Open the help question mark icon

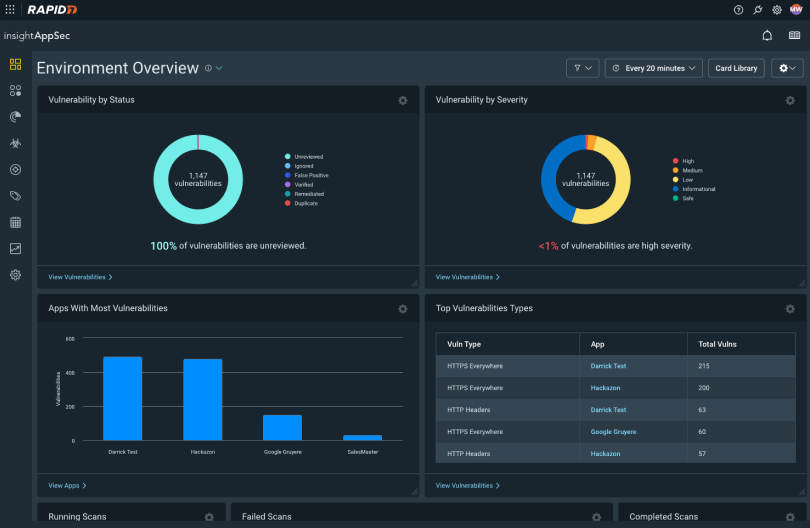click(738, 10)
